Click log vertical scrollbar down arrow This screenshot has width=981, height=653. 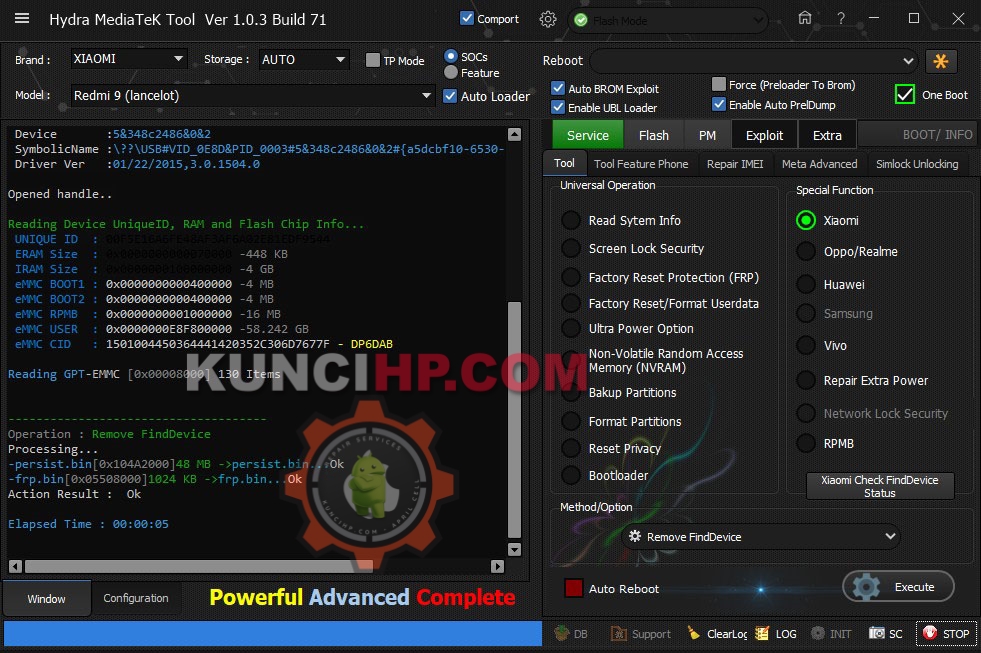tap(514, 549)
